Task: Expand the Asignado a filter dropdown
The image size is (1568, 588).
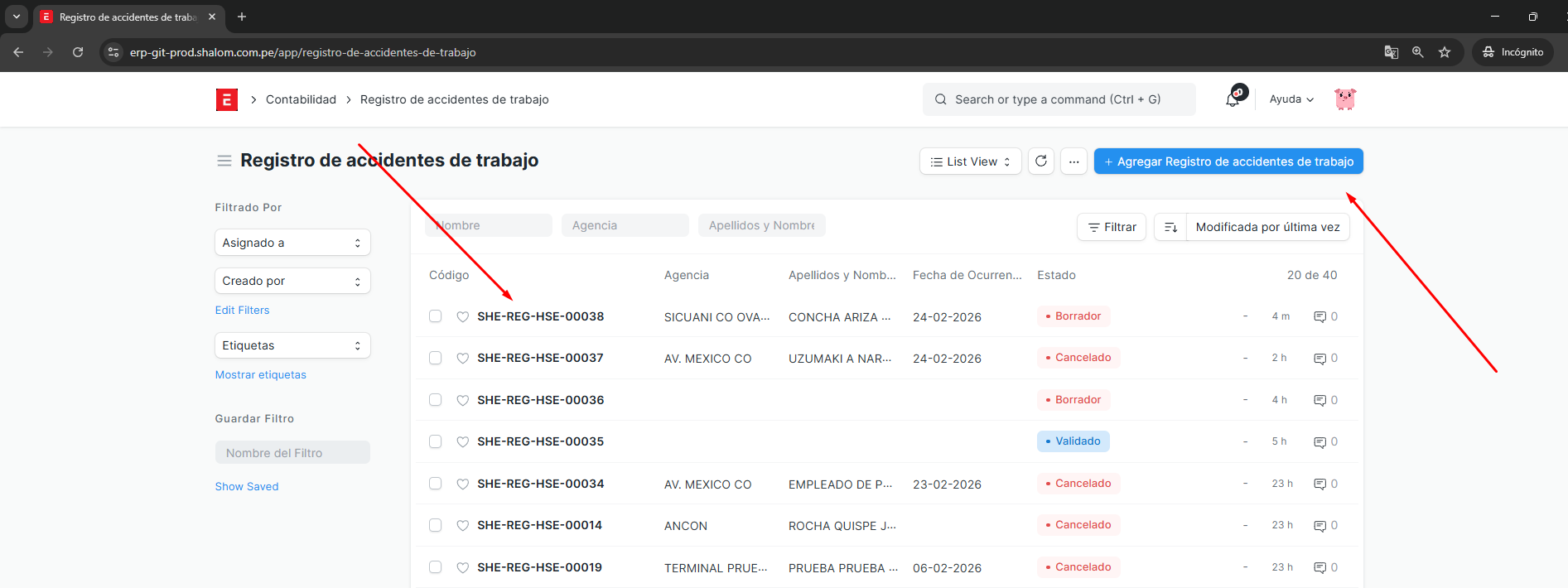Action: click(292, 243)
